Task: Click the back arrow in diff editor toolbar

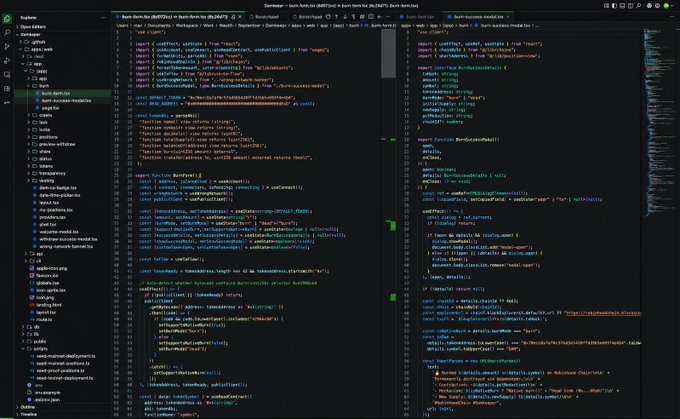Action: point(379,17)
